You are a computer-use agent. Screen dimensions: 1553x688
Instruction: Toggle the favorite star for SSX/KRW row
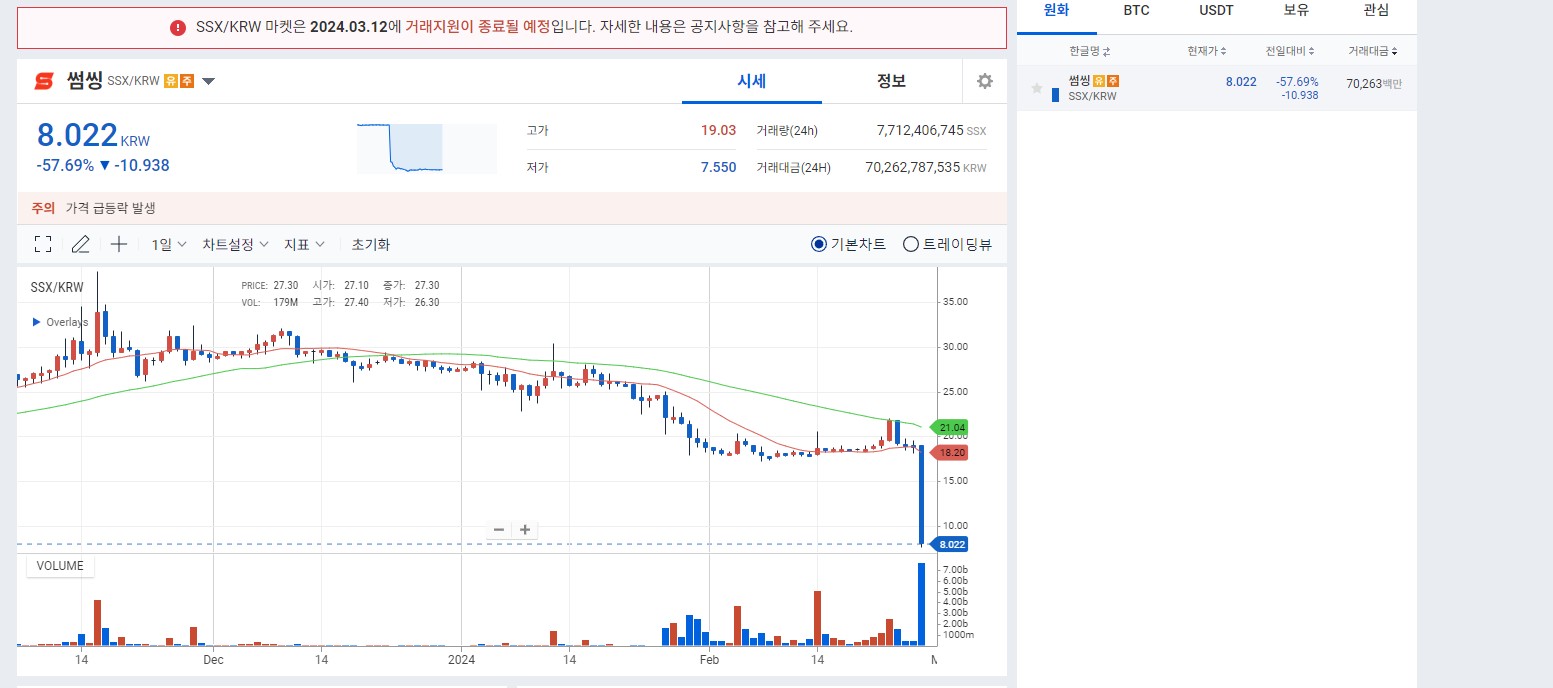[x=1036, y=88]
